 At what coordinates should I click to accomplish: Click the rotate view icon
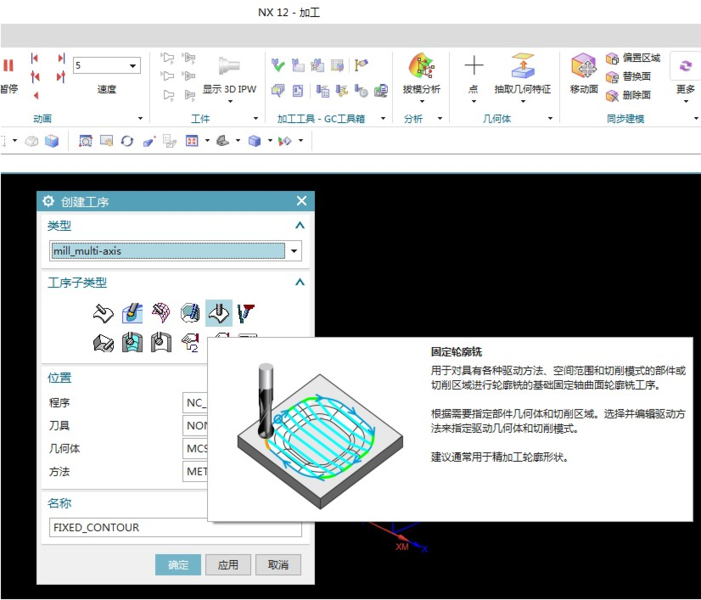[127, 141]
